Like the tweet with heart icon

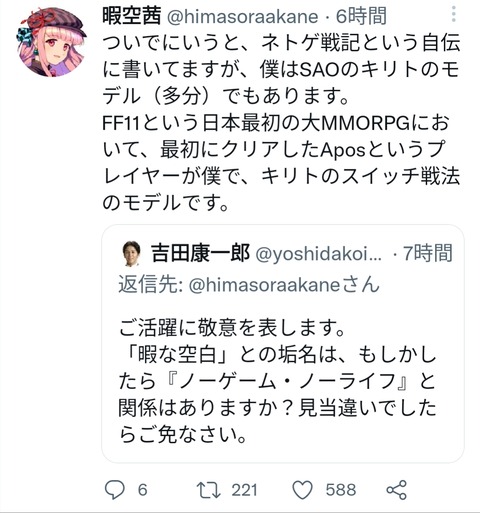(x=302, y=490)
